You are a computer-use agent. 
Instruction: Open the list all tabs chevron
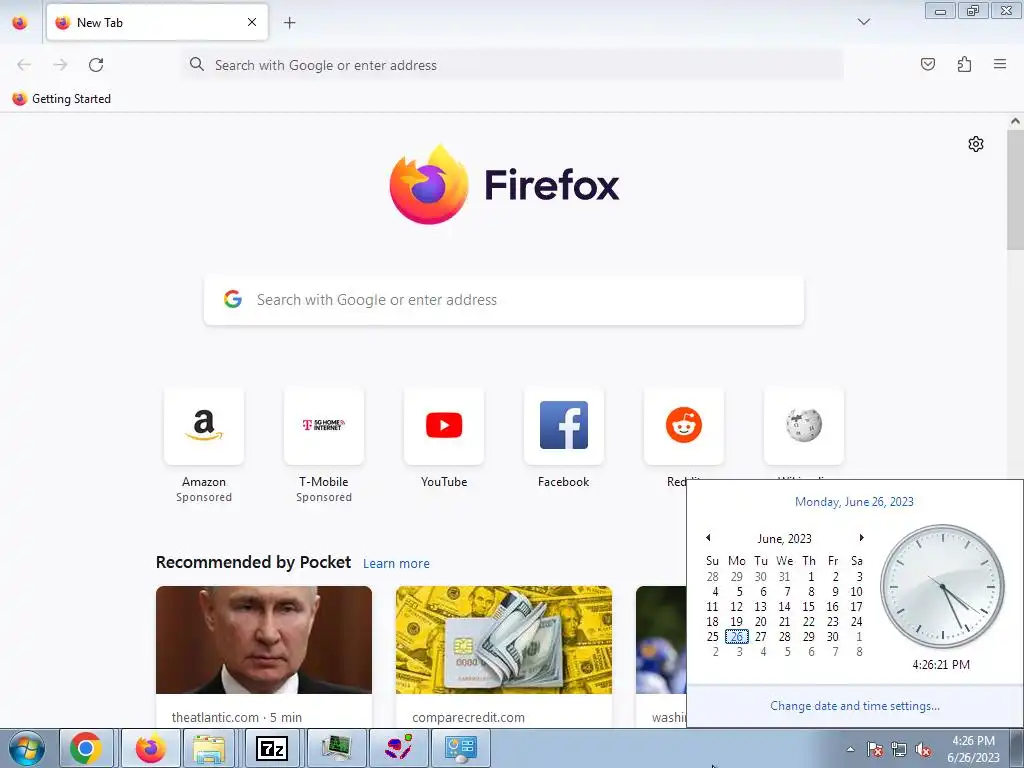coord(863,22)
